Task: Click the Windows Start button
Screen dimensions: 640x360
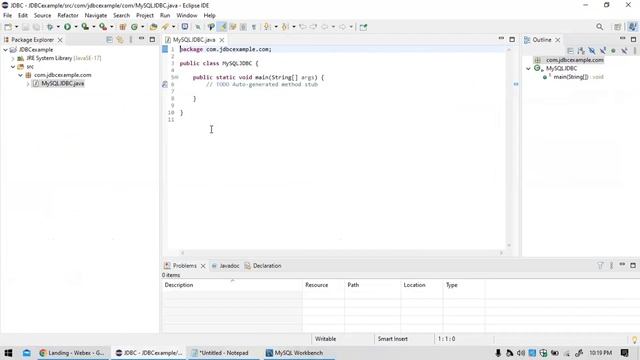Action: [8, 353]
